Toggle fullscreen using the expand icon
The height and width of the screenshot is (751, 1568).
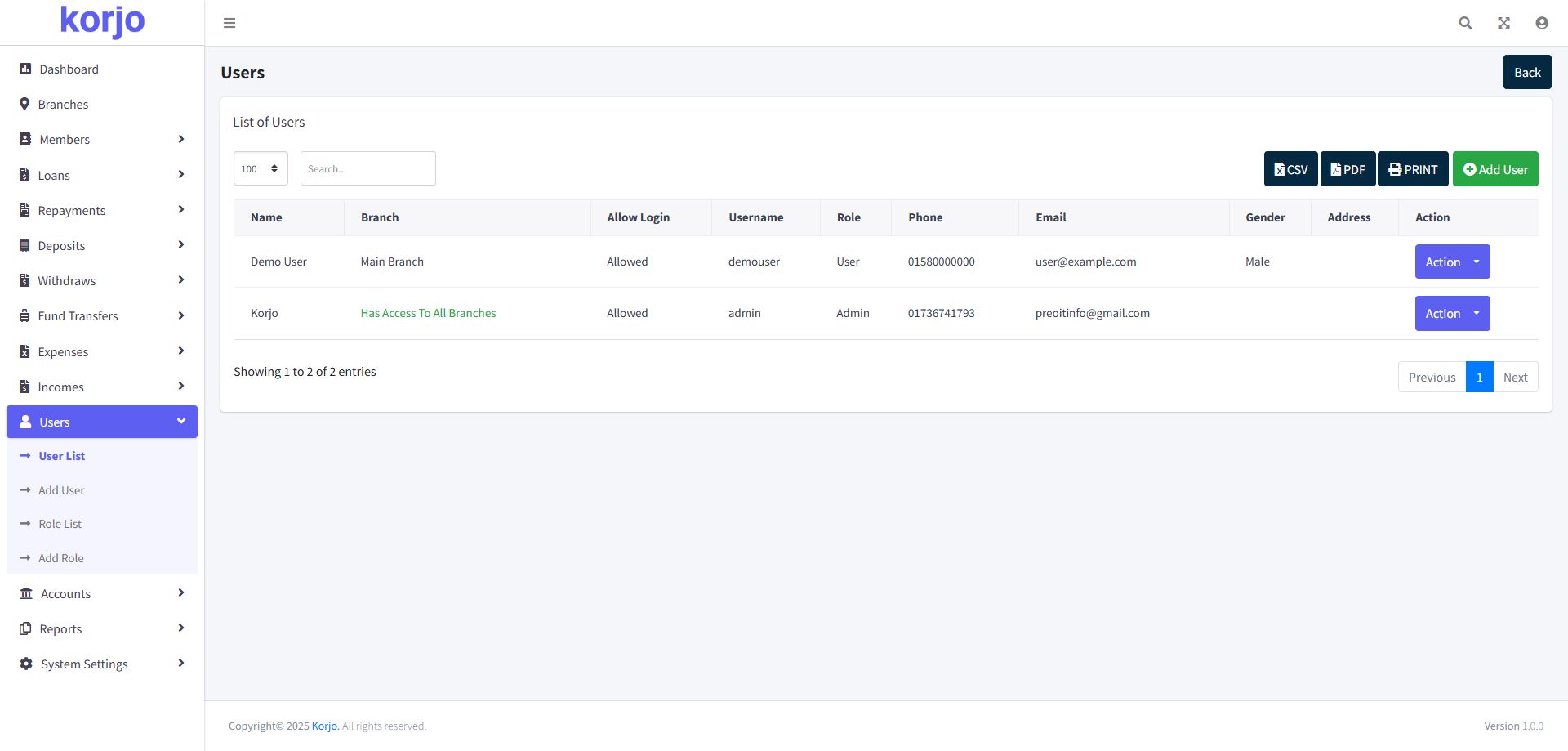click(1503, 23)
